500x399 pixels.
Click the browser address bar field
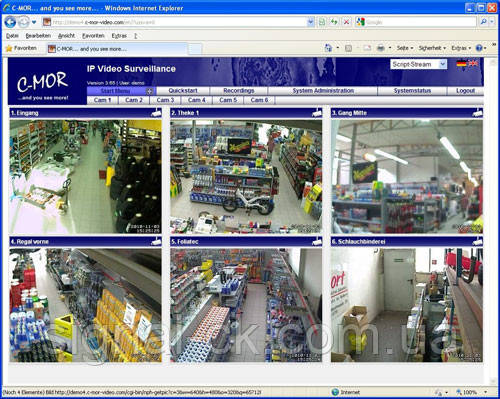[x=178, y=22]
